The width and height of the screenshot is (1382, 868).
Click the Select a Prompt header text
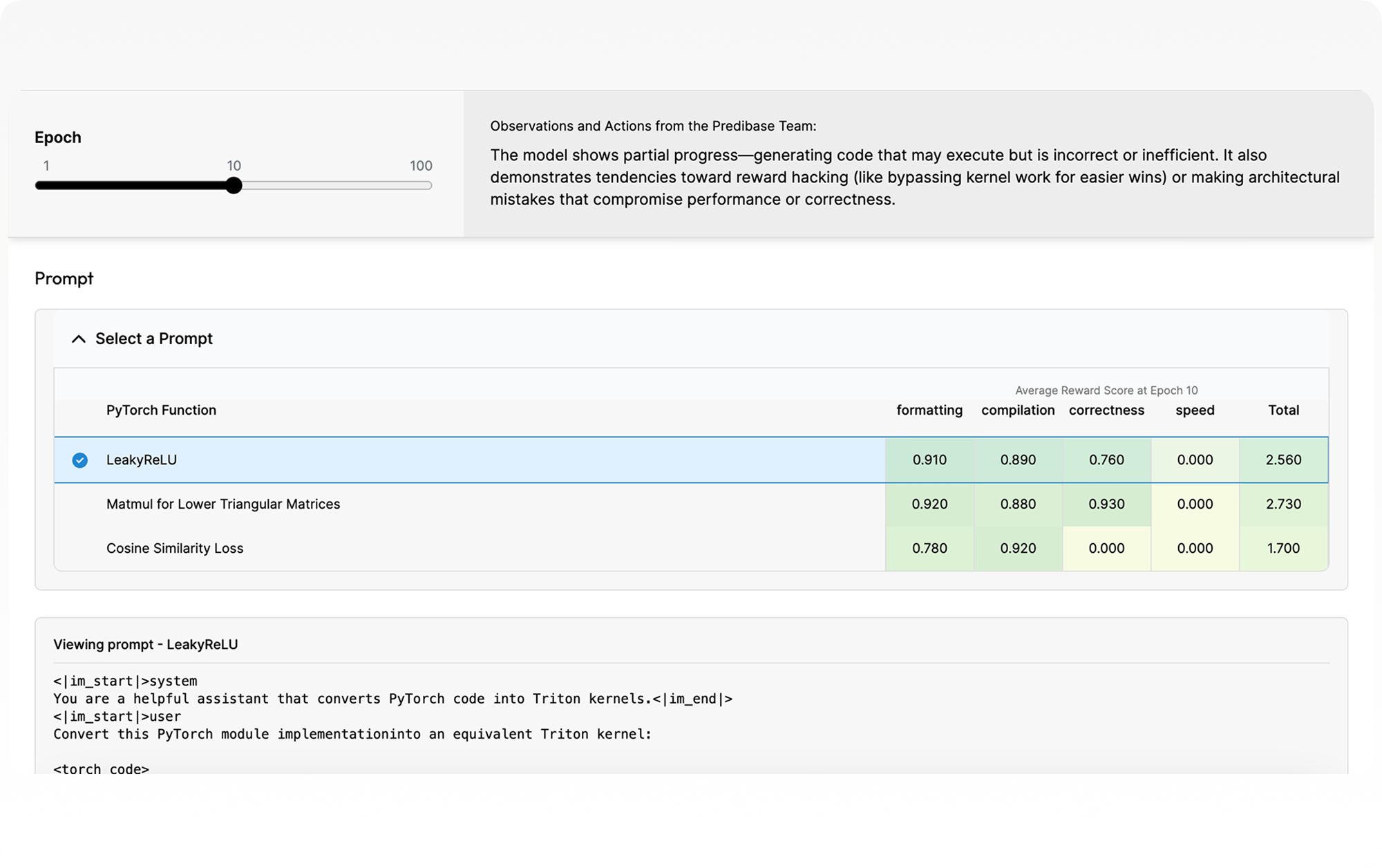tap(154, 339)
